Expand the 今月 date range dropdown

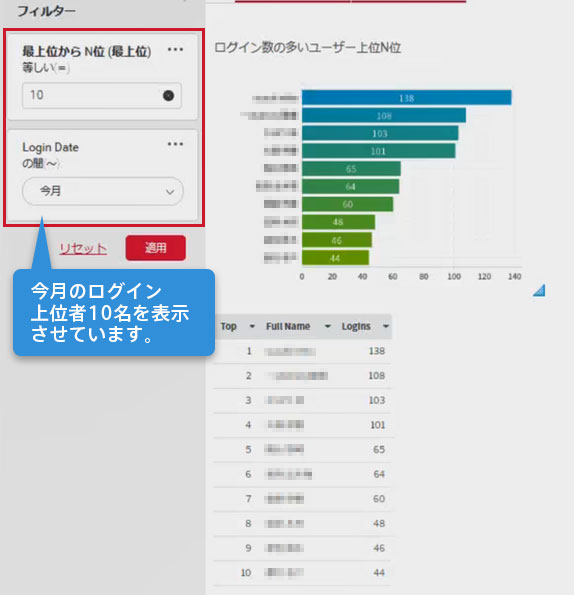click(102, 191)
